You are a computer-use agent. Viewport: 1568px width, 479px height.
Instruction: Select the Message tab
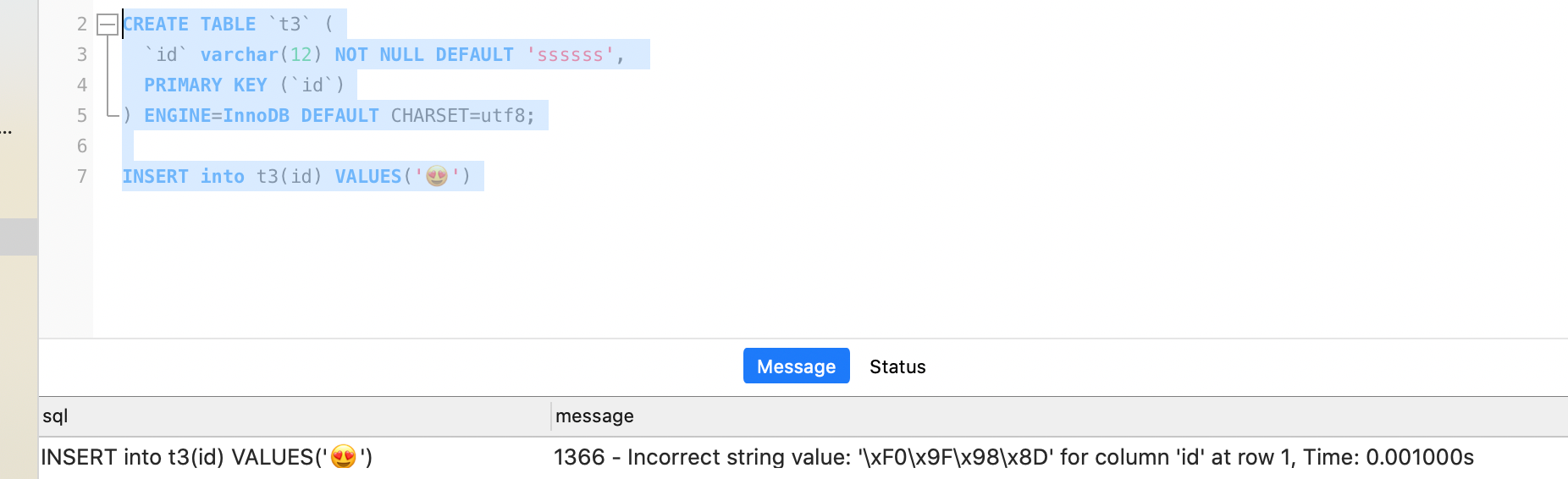796,366
